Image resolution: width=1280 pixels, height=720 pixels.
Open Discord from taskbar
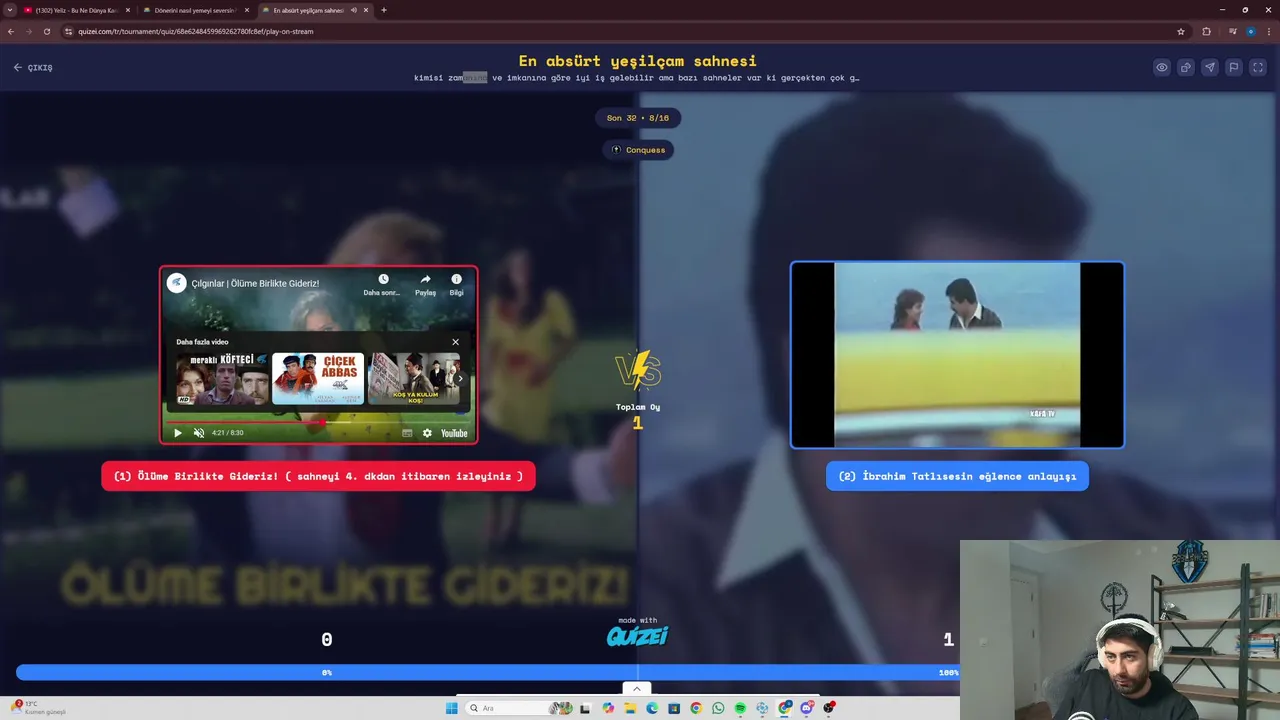pyautogui.click(x=807, y=708)
